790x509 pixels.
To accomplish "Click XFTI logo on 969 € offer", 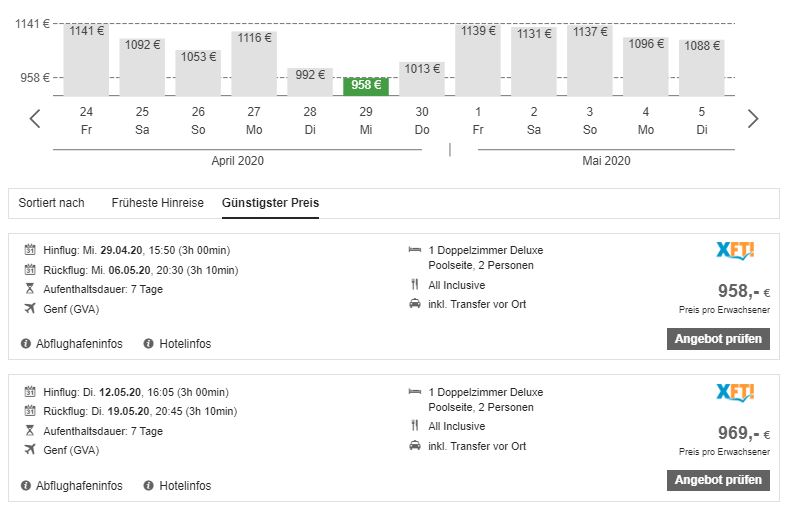I will click(735, 393).
